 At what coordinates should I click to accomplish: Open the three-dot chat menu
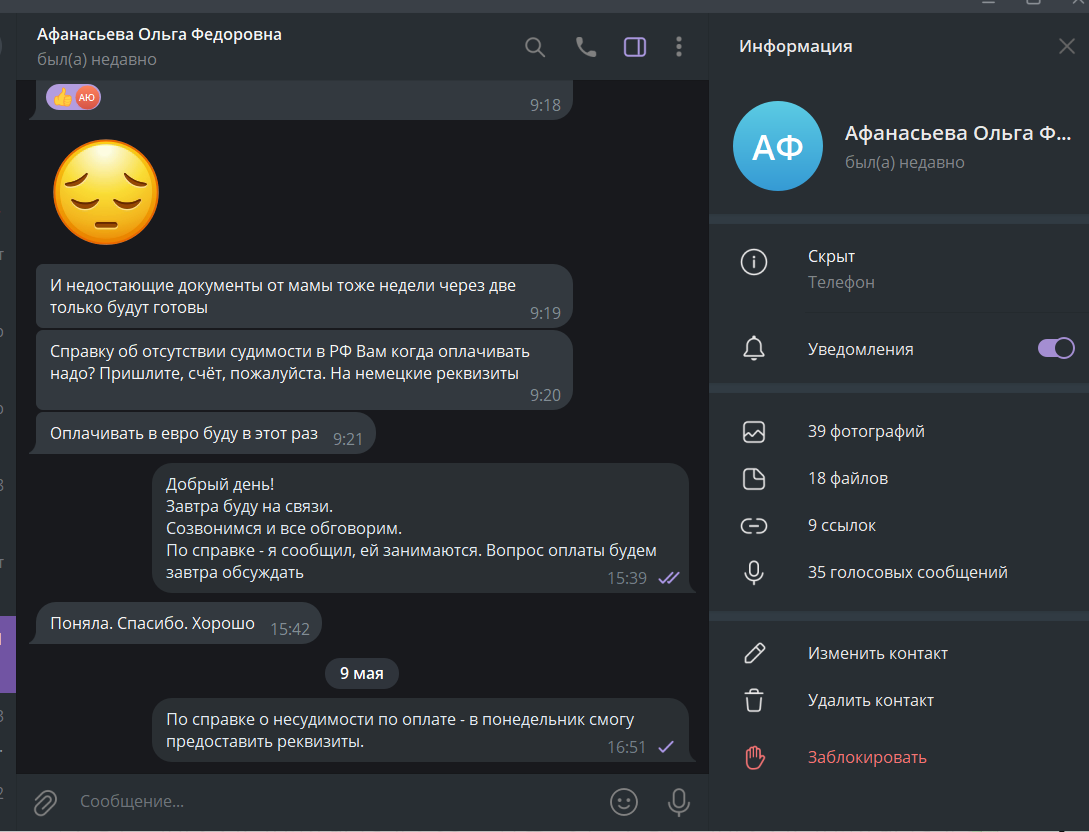pos(679,47)
